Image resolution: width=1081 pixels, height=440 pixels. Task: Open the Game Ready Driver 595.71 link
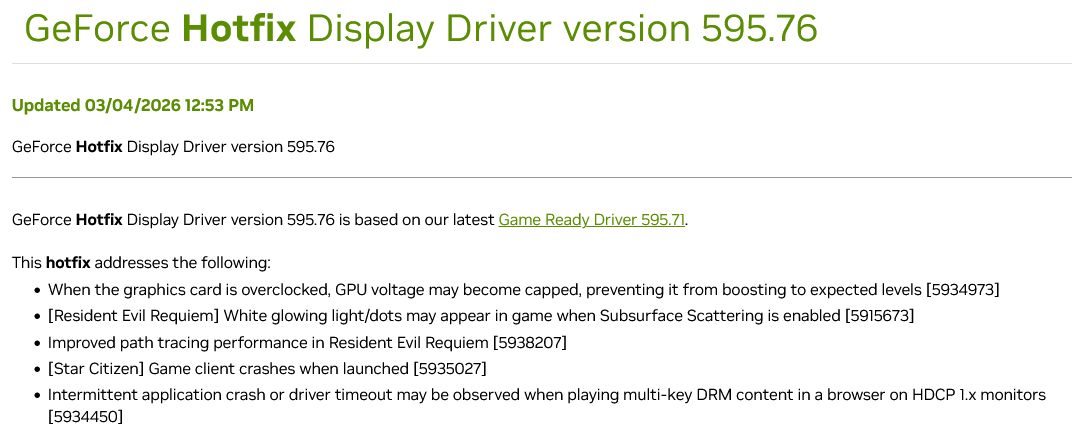pyautogui.click(x=592, y=220)
